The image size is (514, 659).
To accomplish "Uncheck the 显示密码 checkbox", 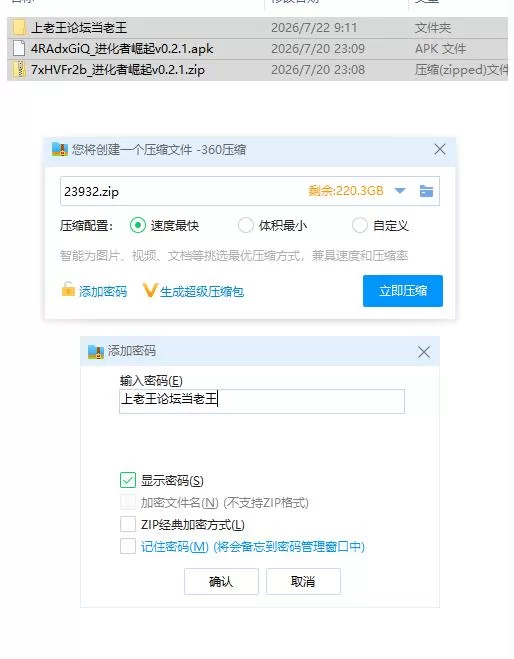I will pos(128,480).
